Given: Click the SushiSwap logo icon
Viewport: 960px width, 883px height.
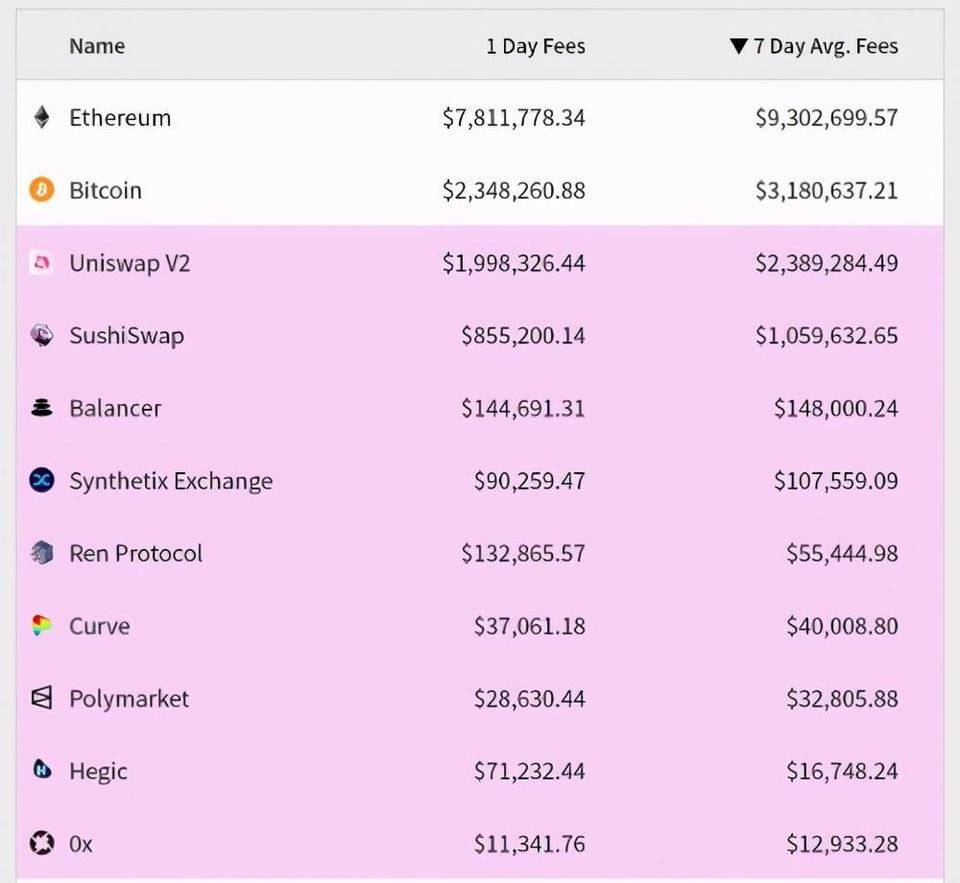Looking at the screenshot, I should pos(41,336).
